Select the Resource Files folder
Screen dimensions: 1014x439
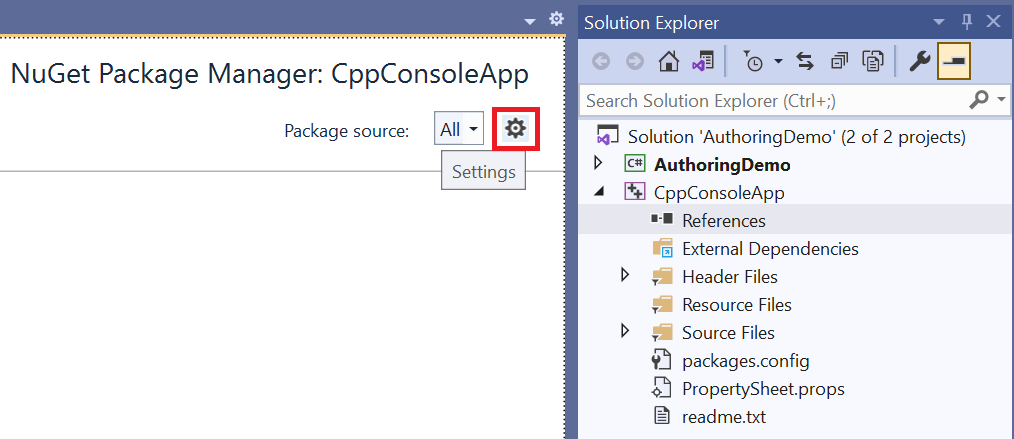point(737,305)
